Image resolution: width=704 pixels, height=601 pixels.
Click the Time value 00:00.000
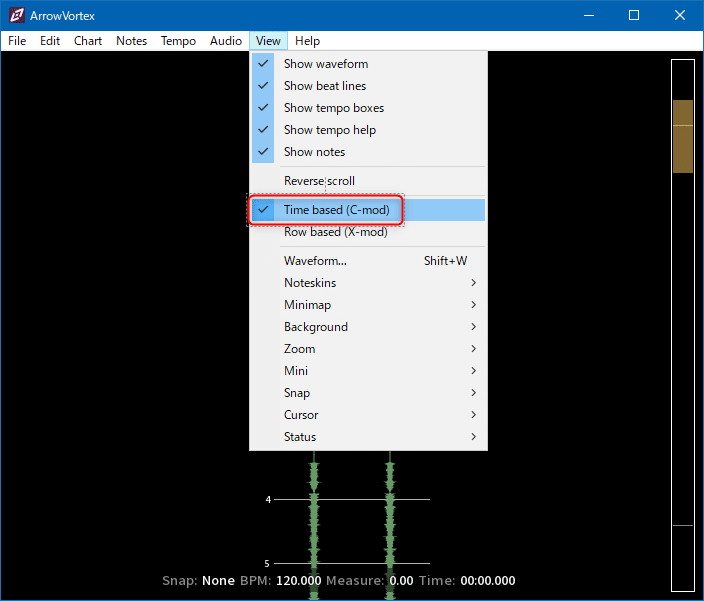click(x=488, y=580)
